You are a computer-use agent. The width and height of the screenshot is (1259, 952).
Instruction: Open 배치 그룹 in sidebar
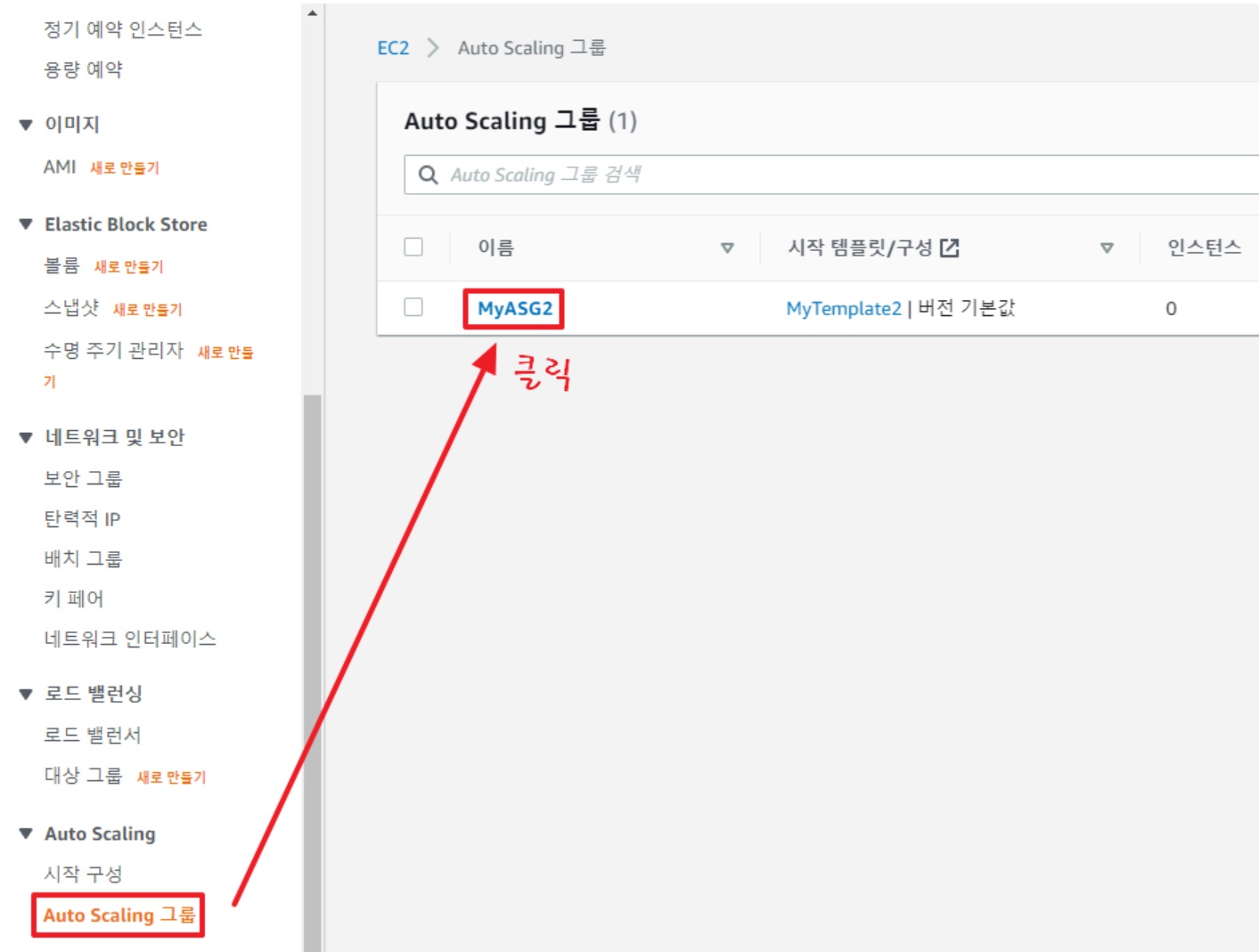83,559
